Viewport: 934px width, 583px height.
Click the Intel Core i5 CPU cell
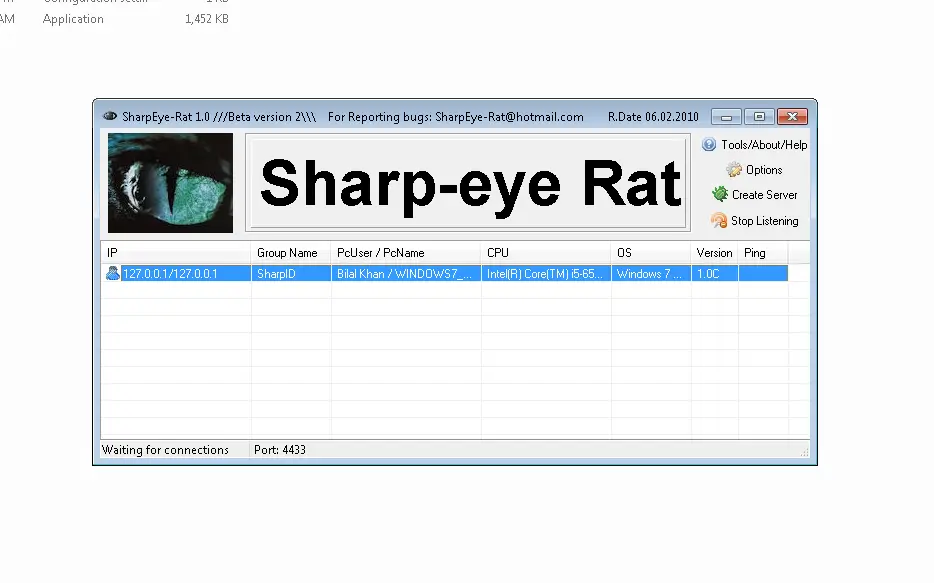pyautogui.click(x=545, y=272)
